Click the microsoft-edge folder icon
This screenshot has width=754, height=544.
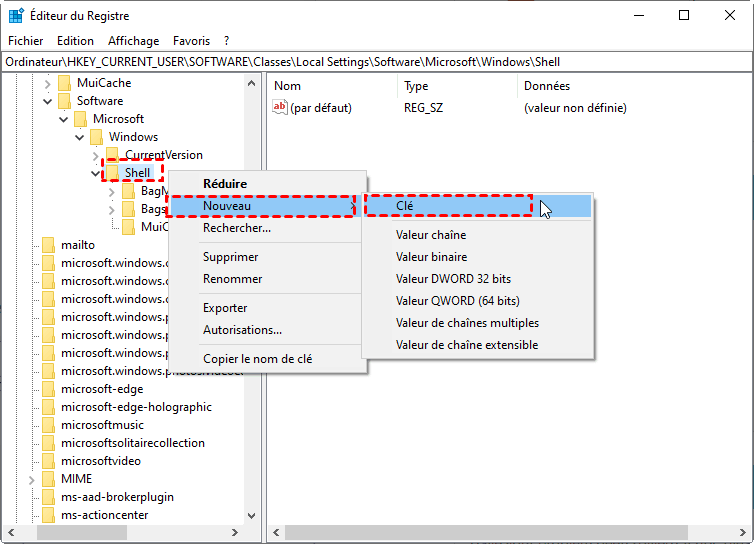(x=48, y=389)
